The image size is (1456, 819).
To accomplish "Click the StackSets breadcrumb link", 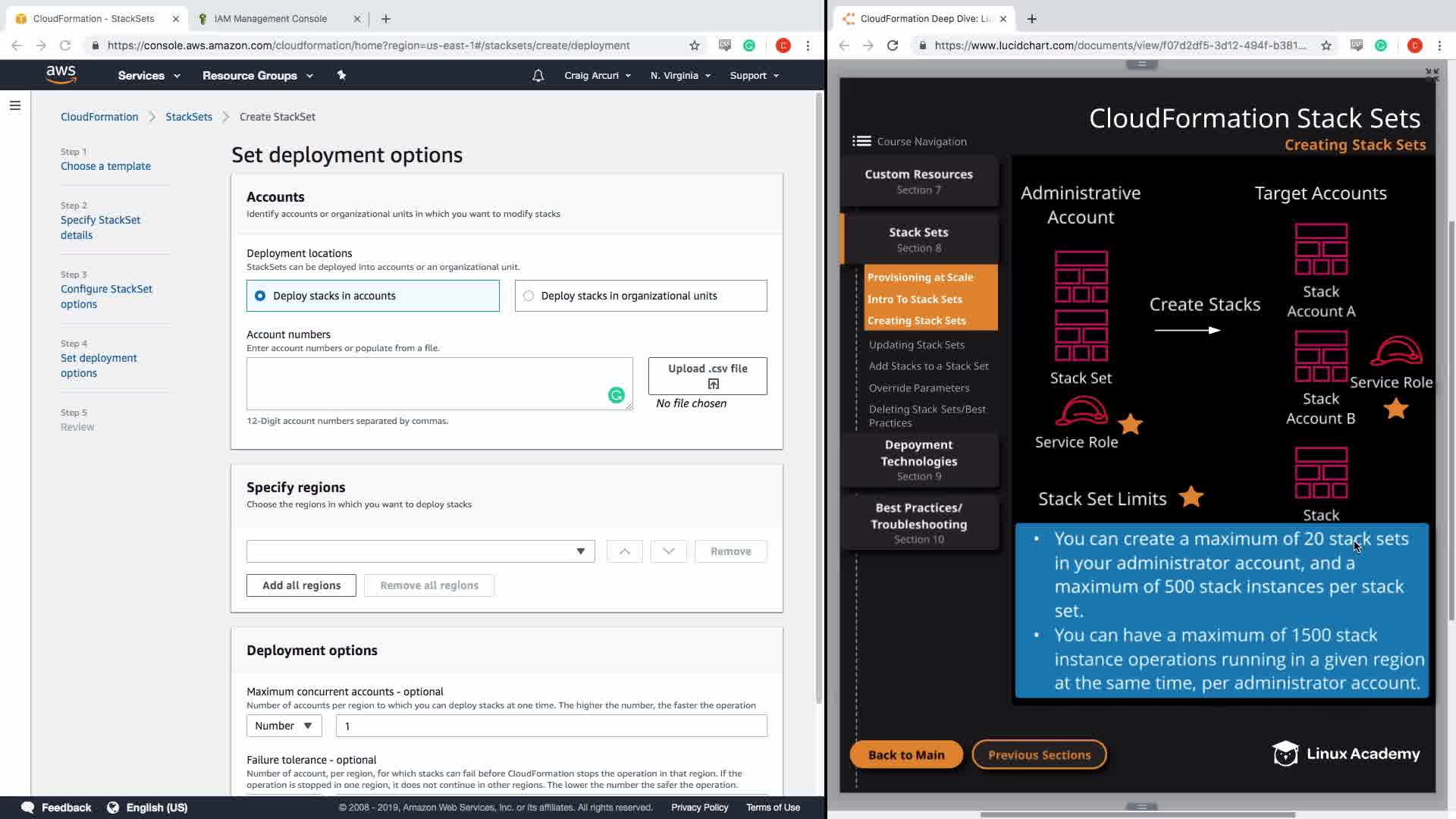I will (189, 117).
